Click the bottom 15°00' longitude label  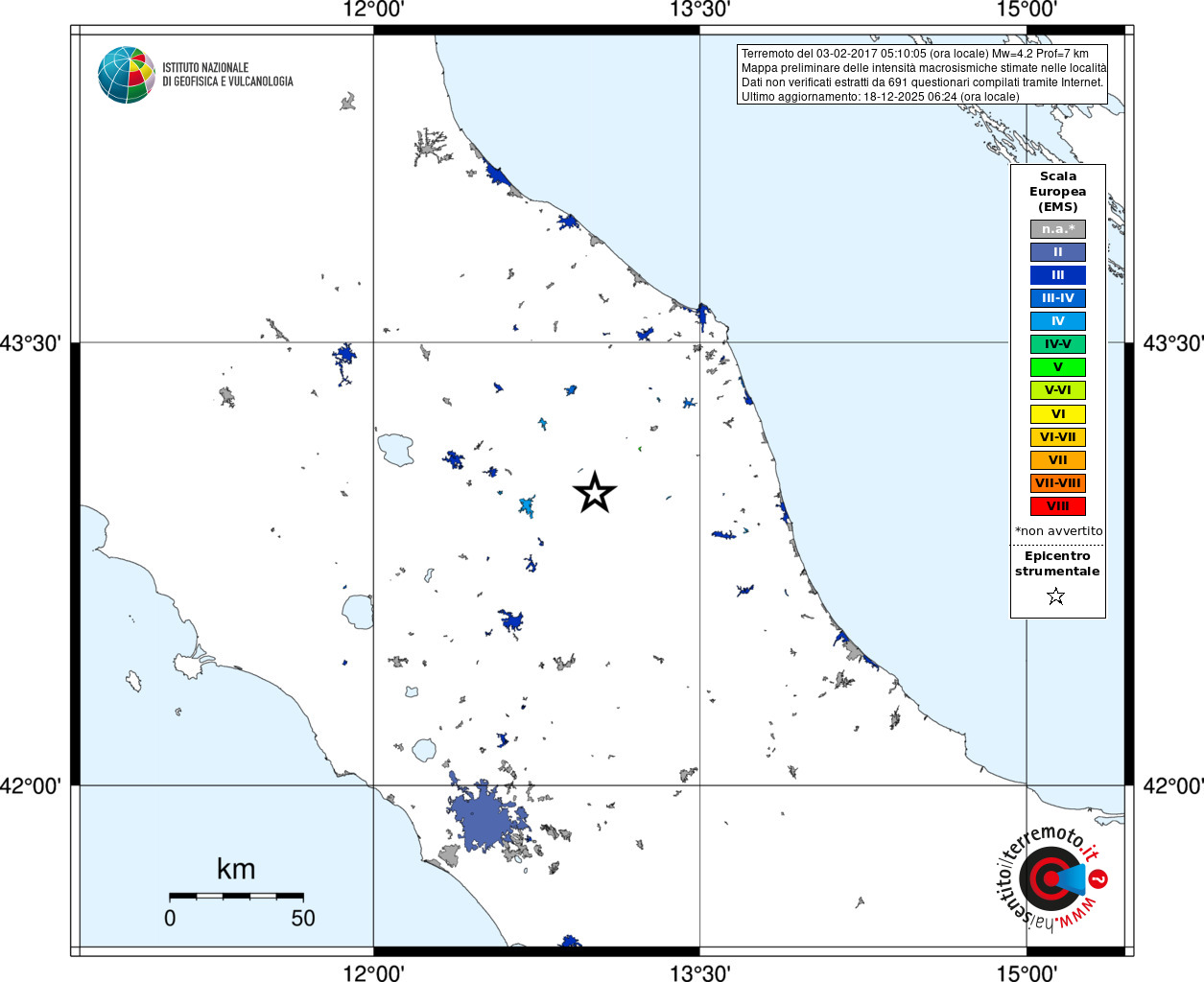(1027, 972)
